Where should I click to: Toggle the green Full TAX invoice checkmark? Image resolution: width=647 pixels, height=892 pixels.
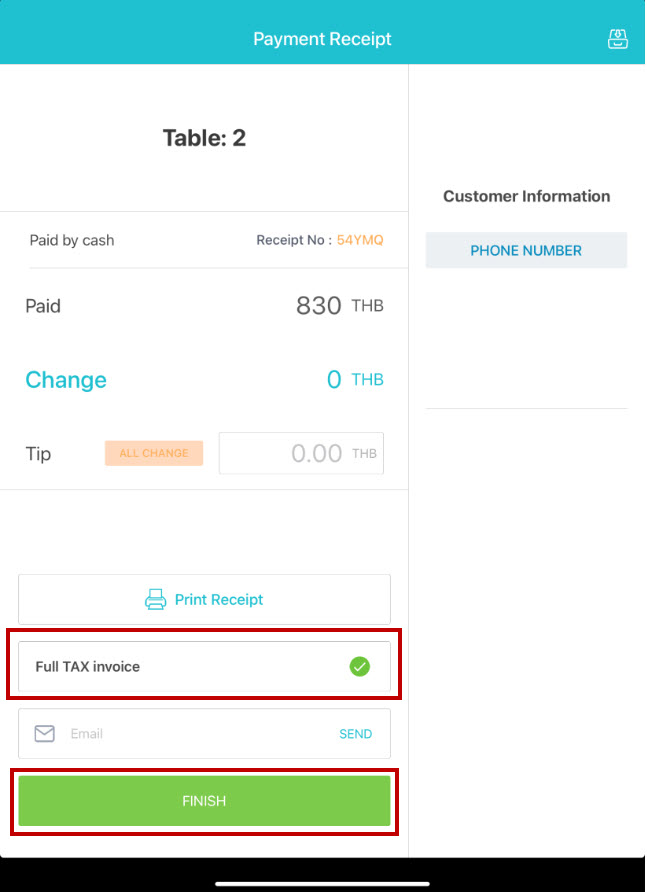pyautogui.click(x=360, y=667)
